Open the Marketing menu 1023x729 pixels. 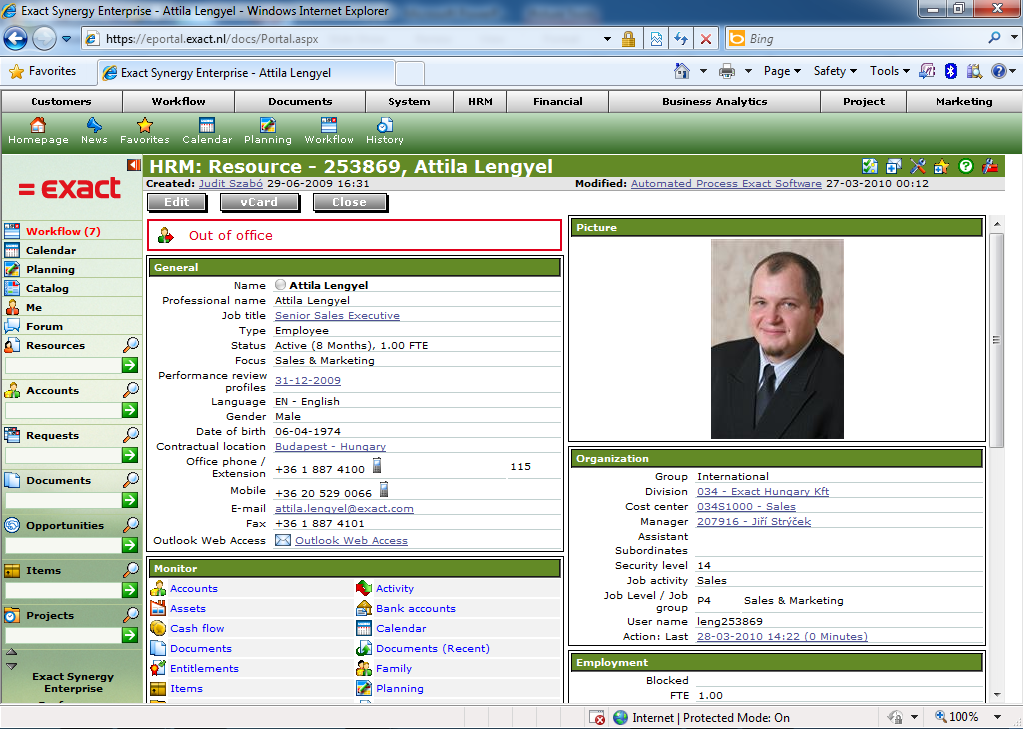pyautogui.click(x=964, y=102)
